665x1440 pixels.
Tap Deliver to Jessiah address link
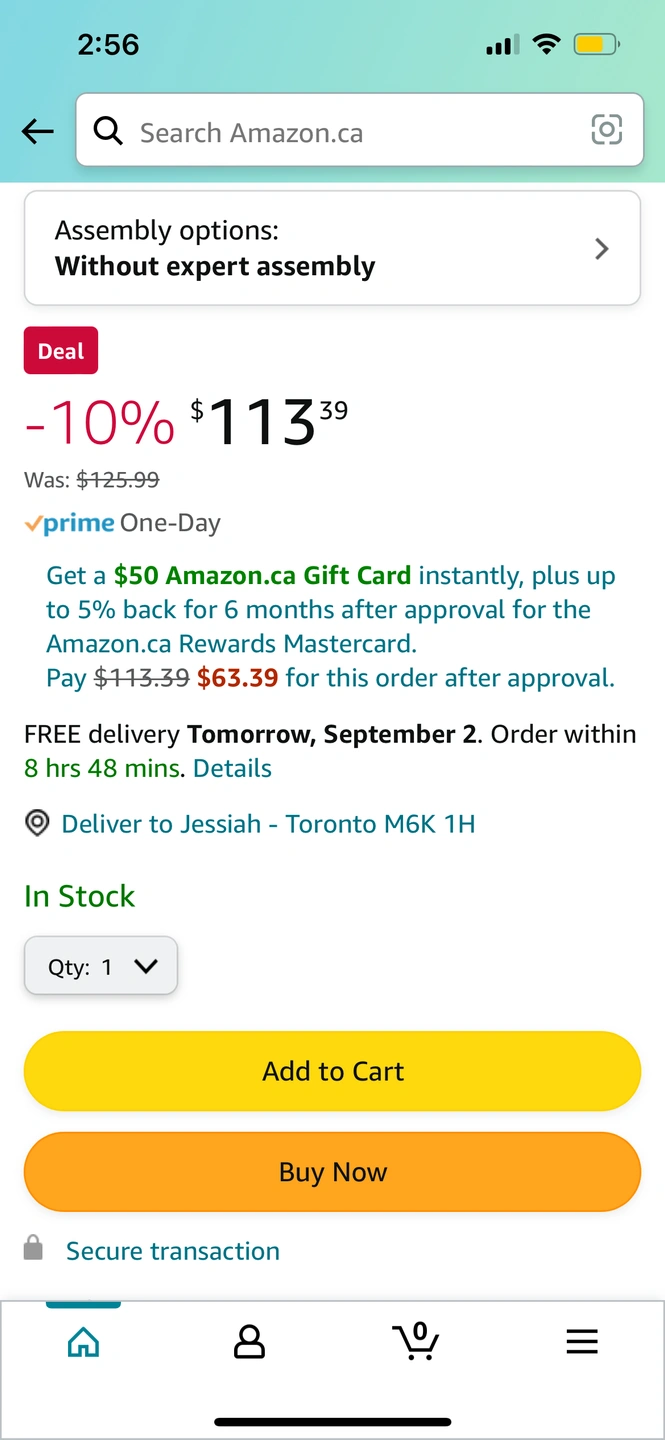268,824
